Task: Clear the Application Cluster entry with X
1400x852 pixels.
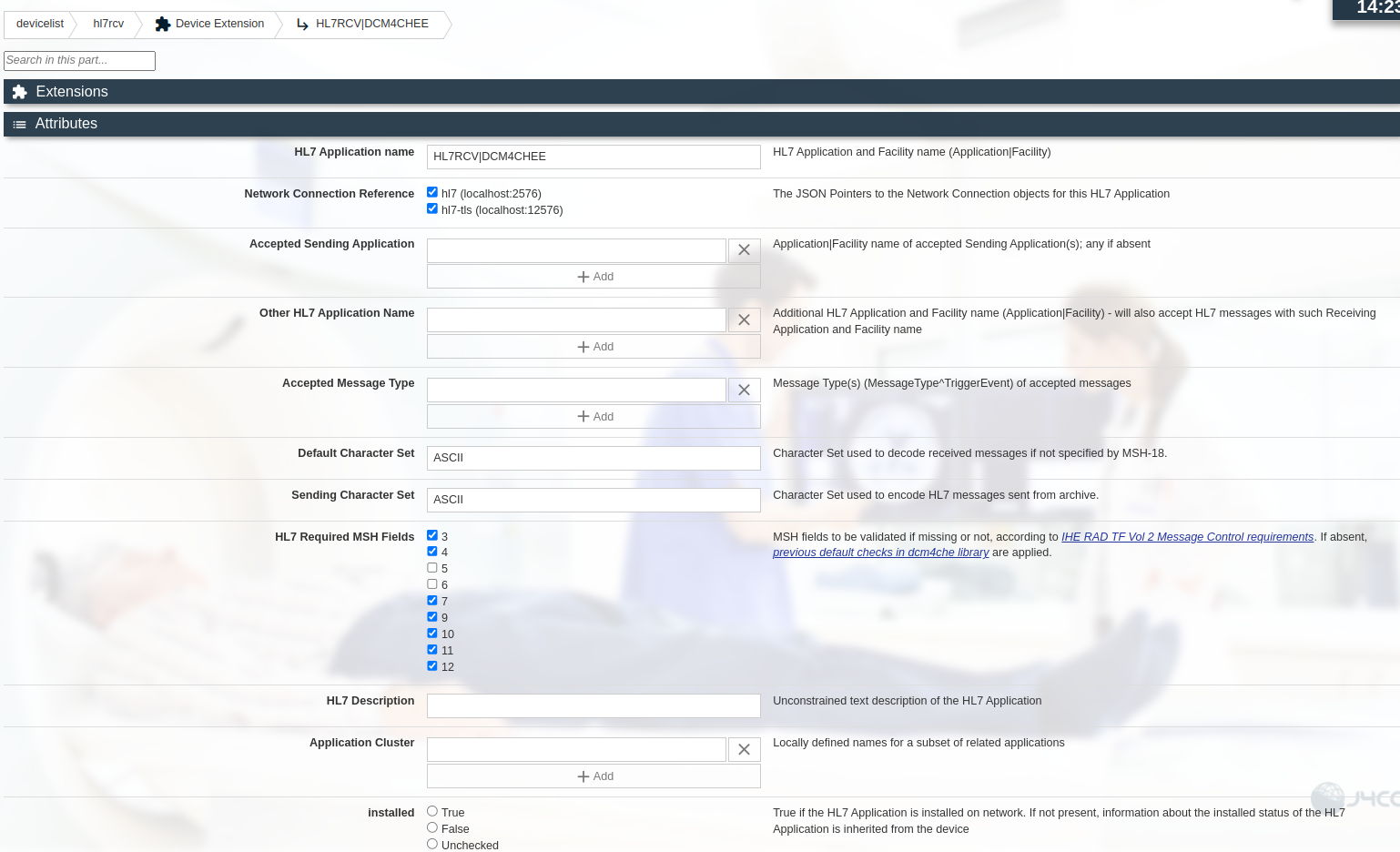Action: pyautogui.click(x=744, y=749)
